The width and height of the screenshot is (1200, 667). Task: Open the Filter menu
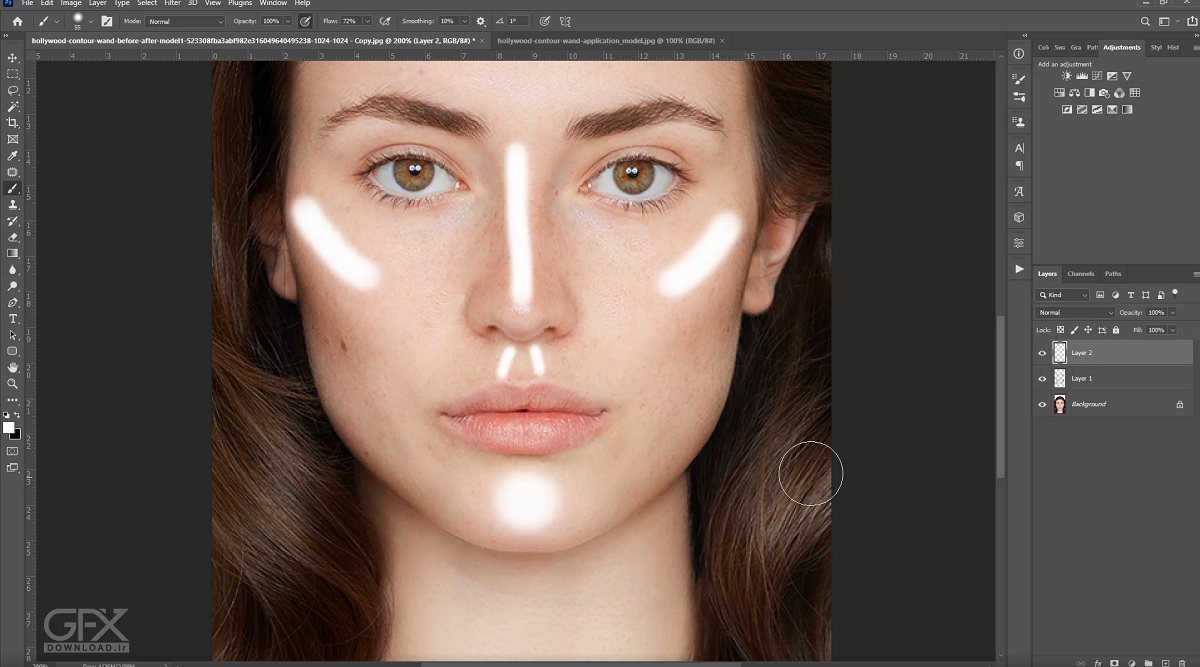coord(172,3)
